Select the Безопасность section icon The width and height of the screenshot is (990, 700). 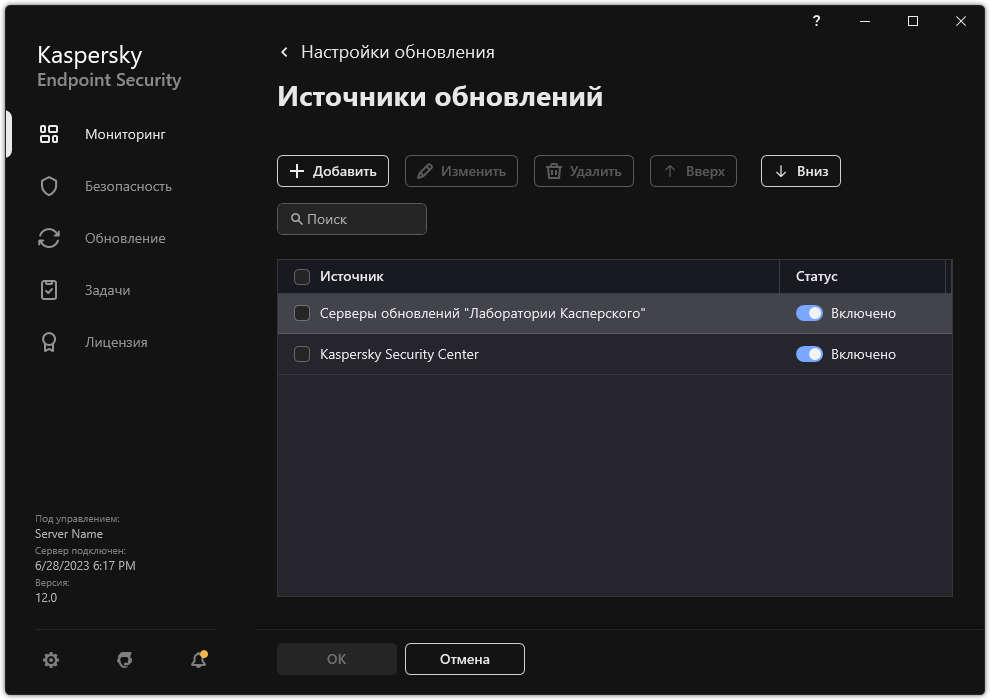click(x=48, y=185)
